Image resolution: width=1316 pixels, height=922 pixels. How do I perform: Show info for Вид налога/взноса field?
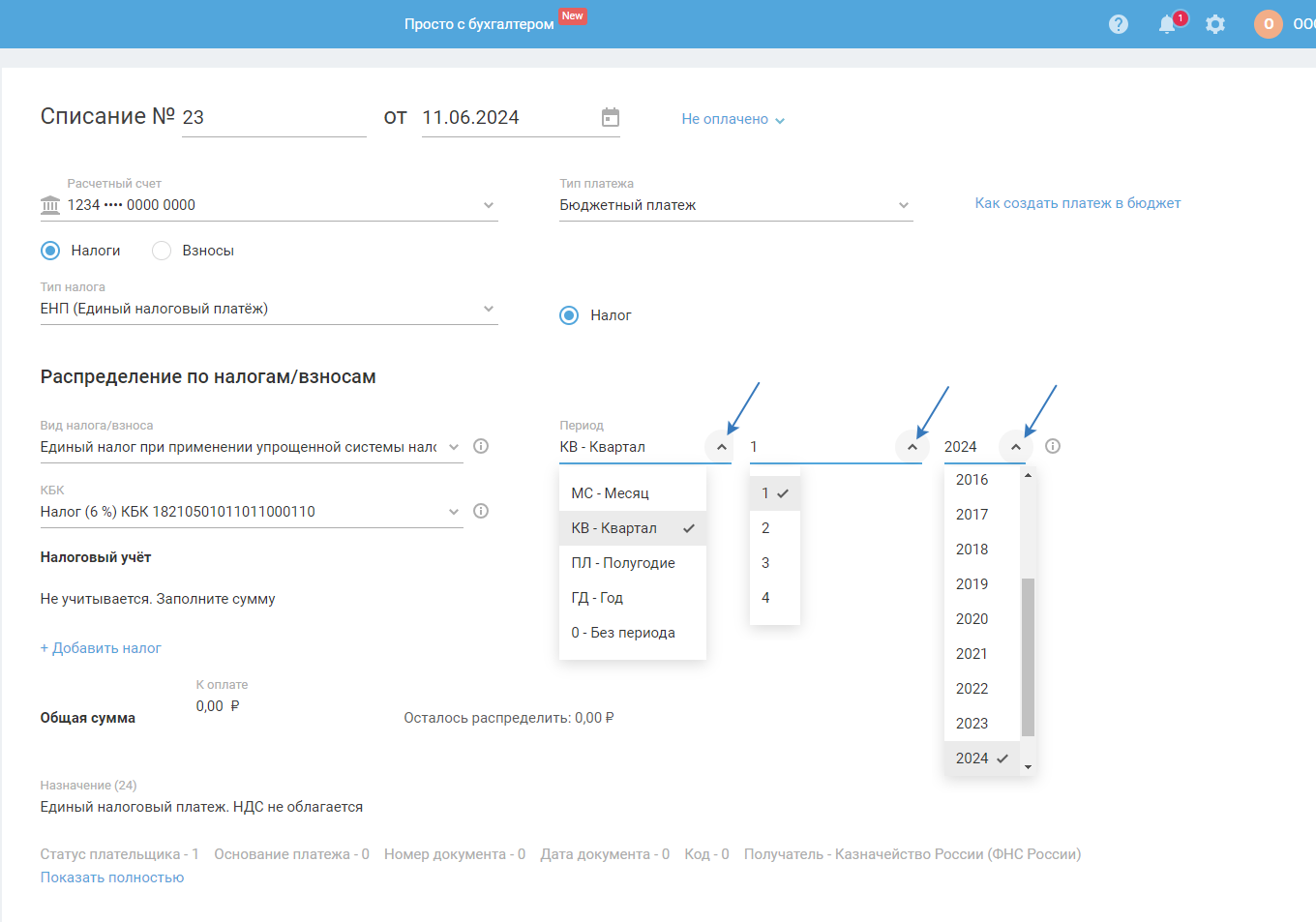tap(481, 446)
